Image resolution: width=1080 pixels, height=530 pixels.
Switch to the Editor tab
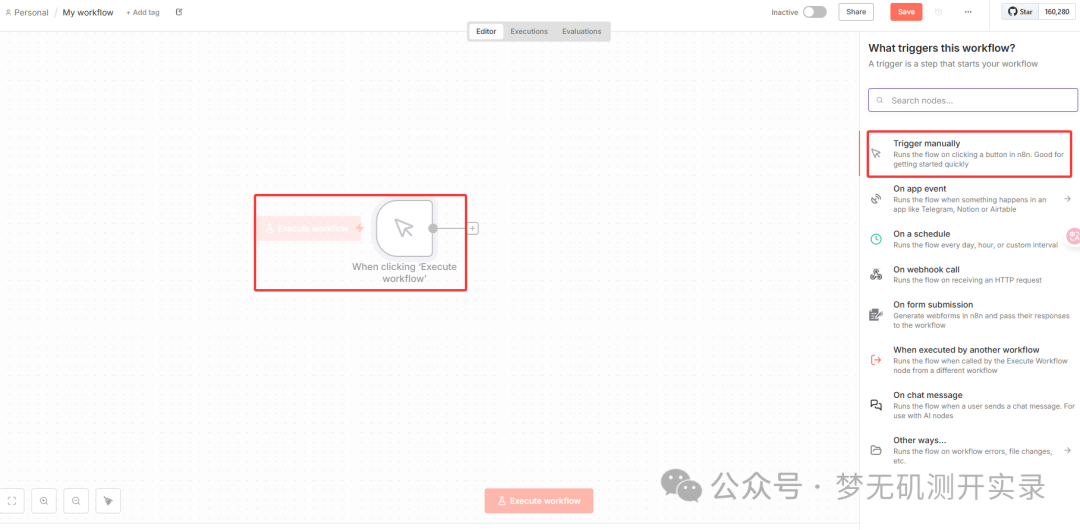486,31
